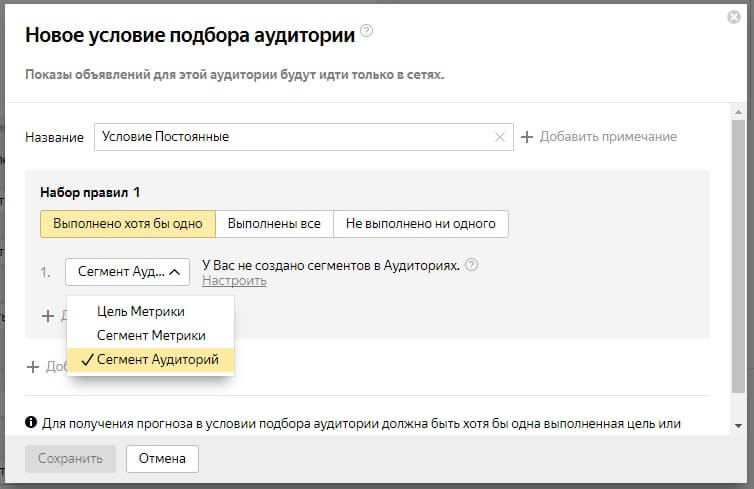Screen dimensions: 754x489
Task: Click the plus icon to add a new rule set
Action: coord(33,367)
